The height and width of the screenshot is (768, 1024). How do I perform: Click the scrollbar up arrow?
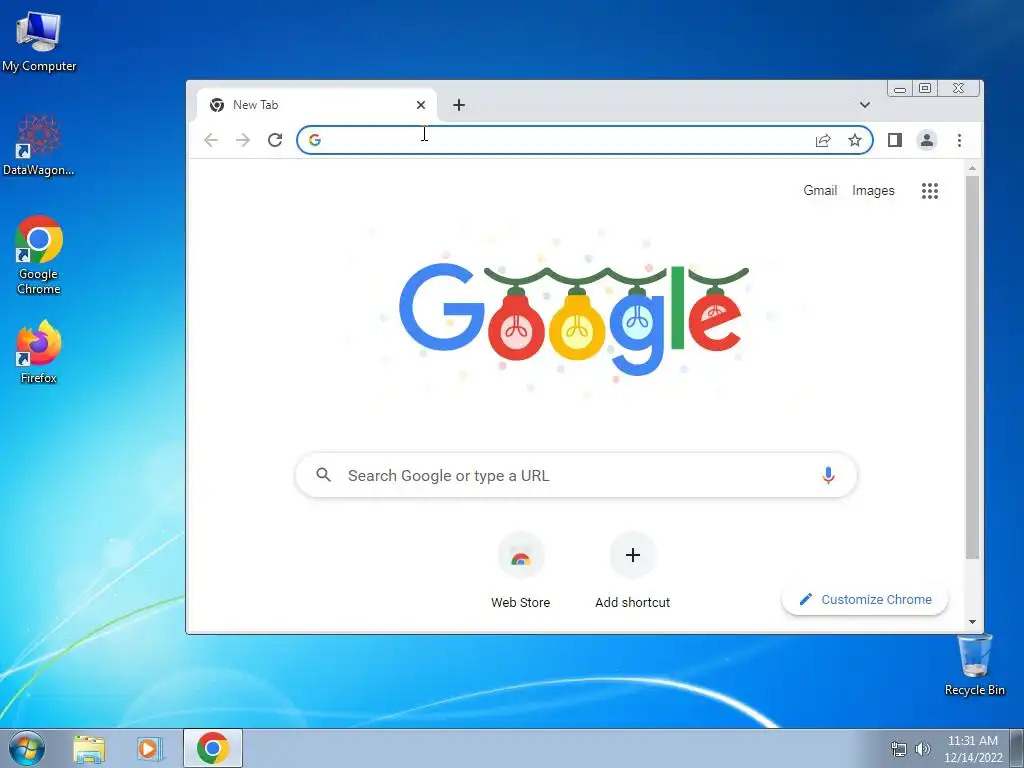coord(972,168)
